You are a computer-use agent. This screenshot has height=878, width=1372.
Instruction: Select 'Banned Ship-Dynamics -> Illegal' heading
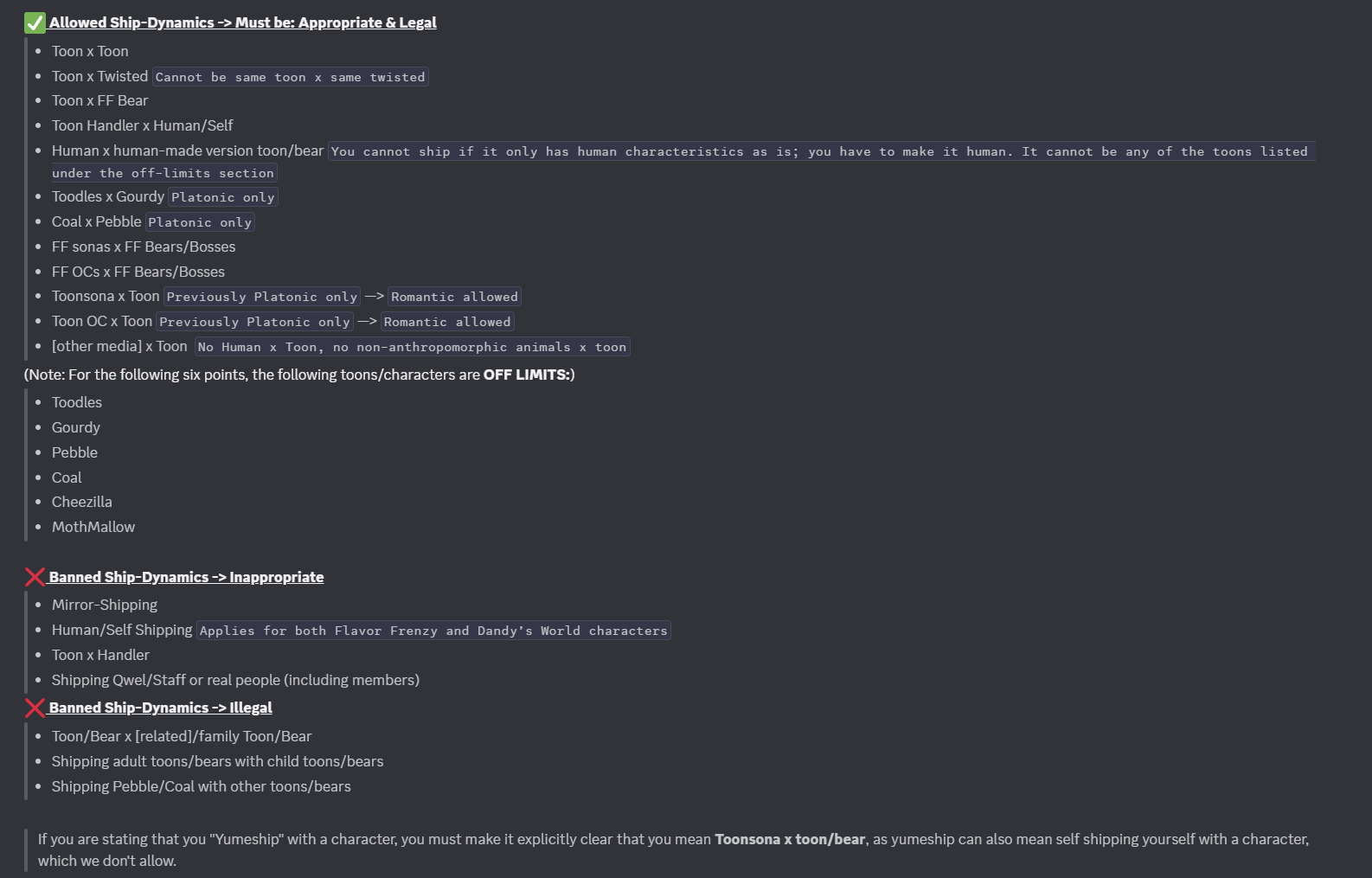coord(160,708)
